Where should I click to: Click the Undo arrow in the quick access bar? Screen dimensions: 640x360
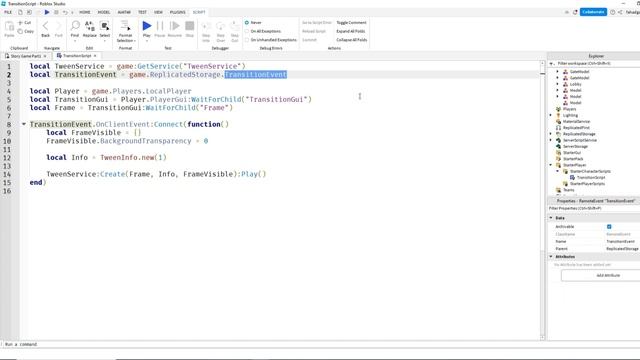coord(65,12)
